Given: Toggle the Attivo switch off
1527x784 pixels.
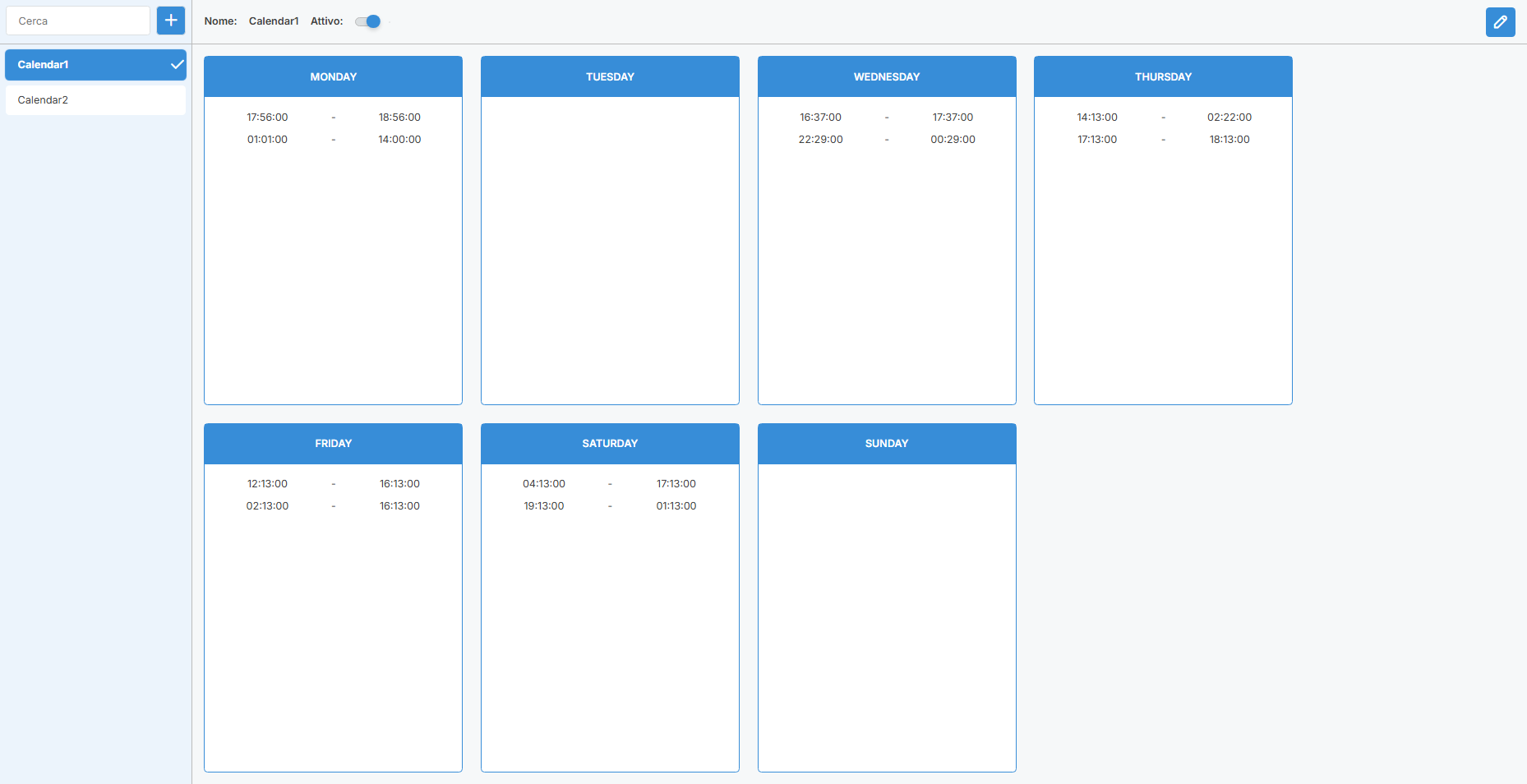Looking at the screenshot, I should tap(368, 21).
